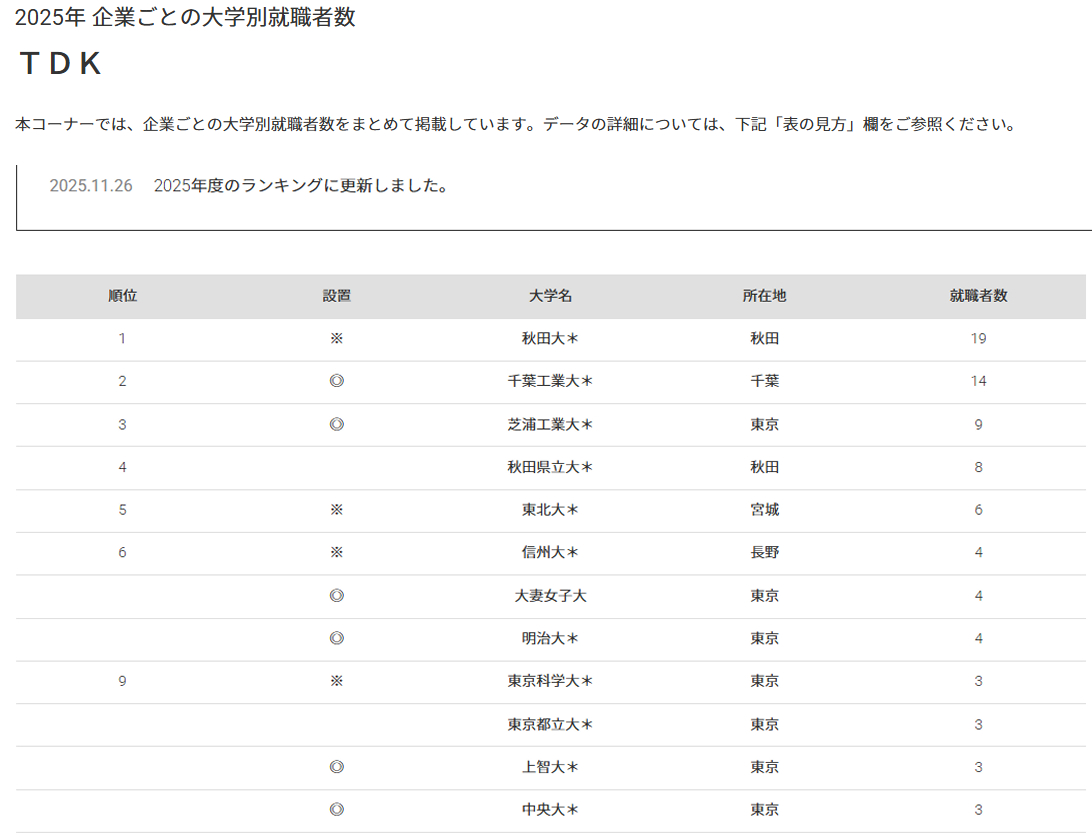Select the 芝浦工業大＊ university name

[x=550, y=424]
